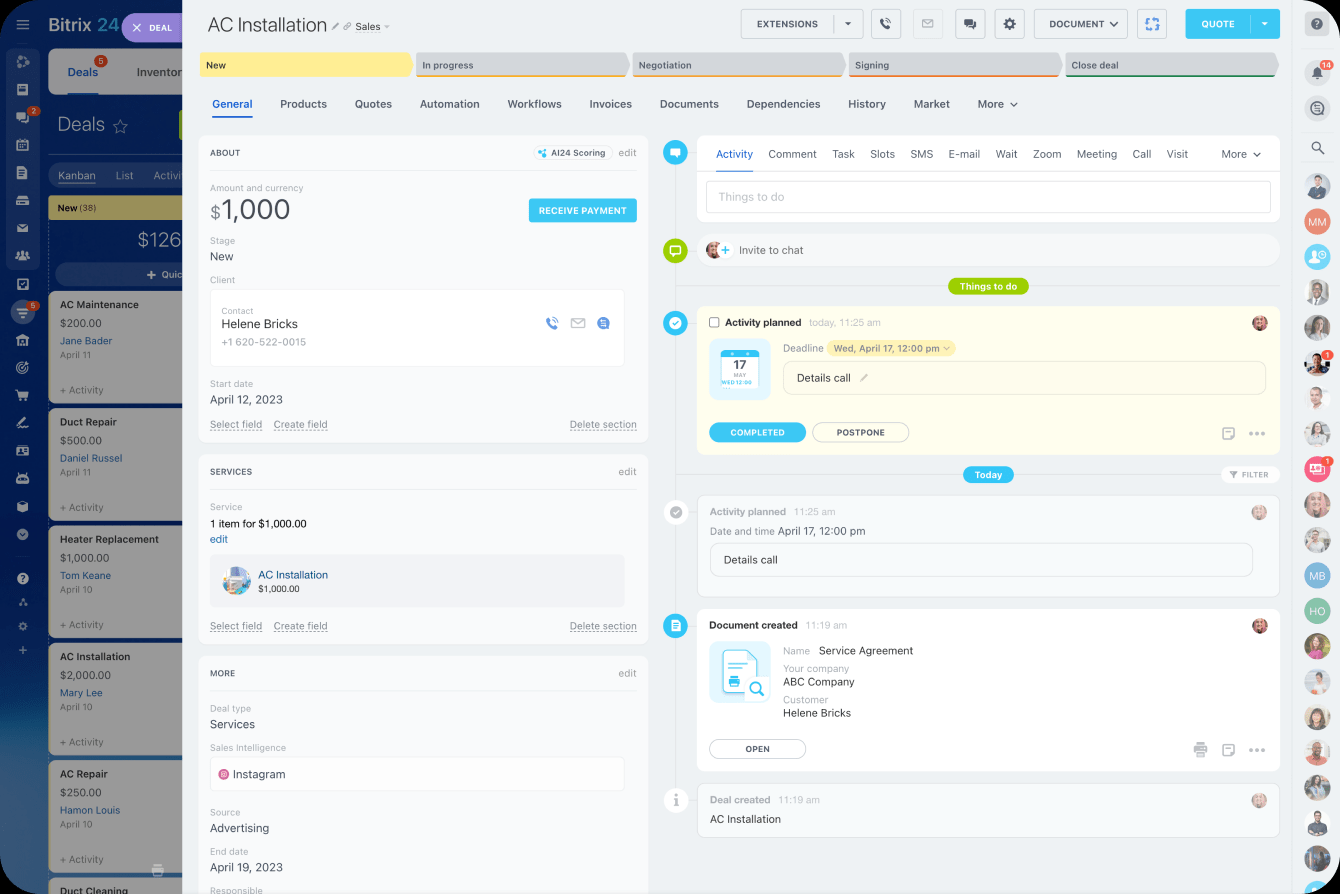Toggle completion on today's Activity planned entry

(676, 511)
